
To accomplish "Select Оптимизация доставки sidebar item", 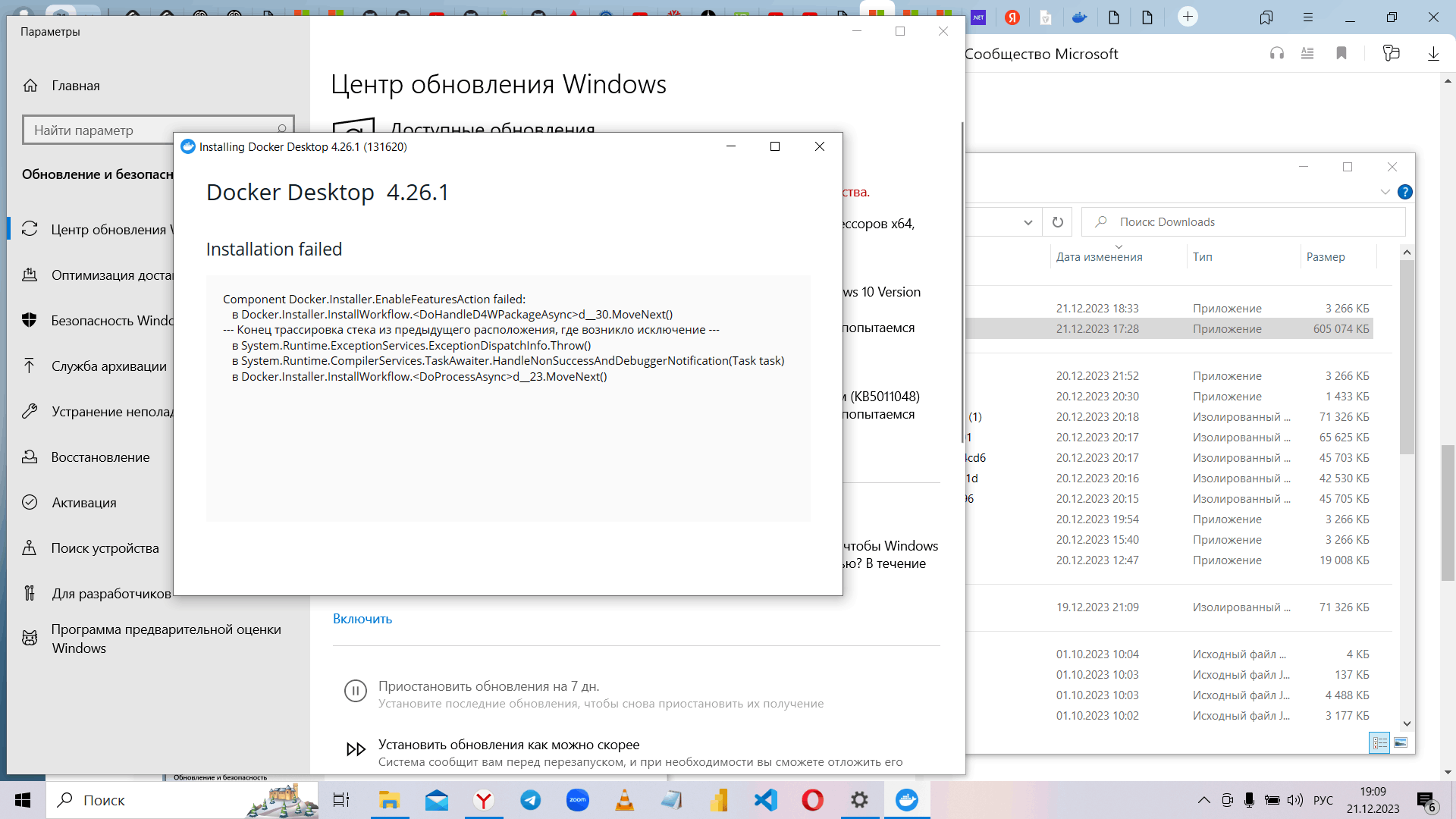I will [x=99, y=275].
